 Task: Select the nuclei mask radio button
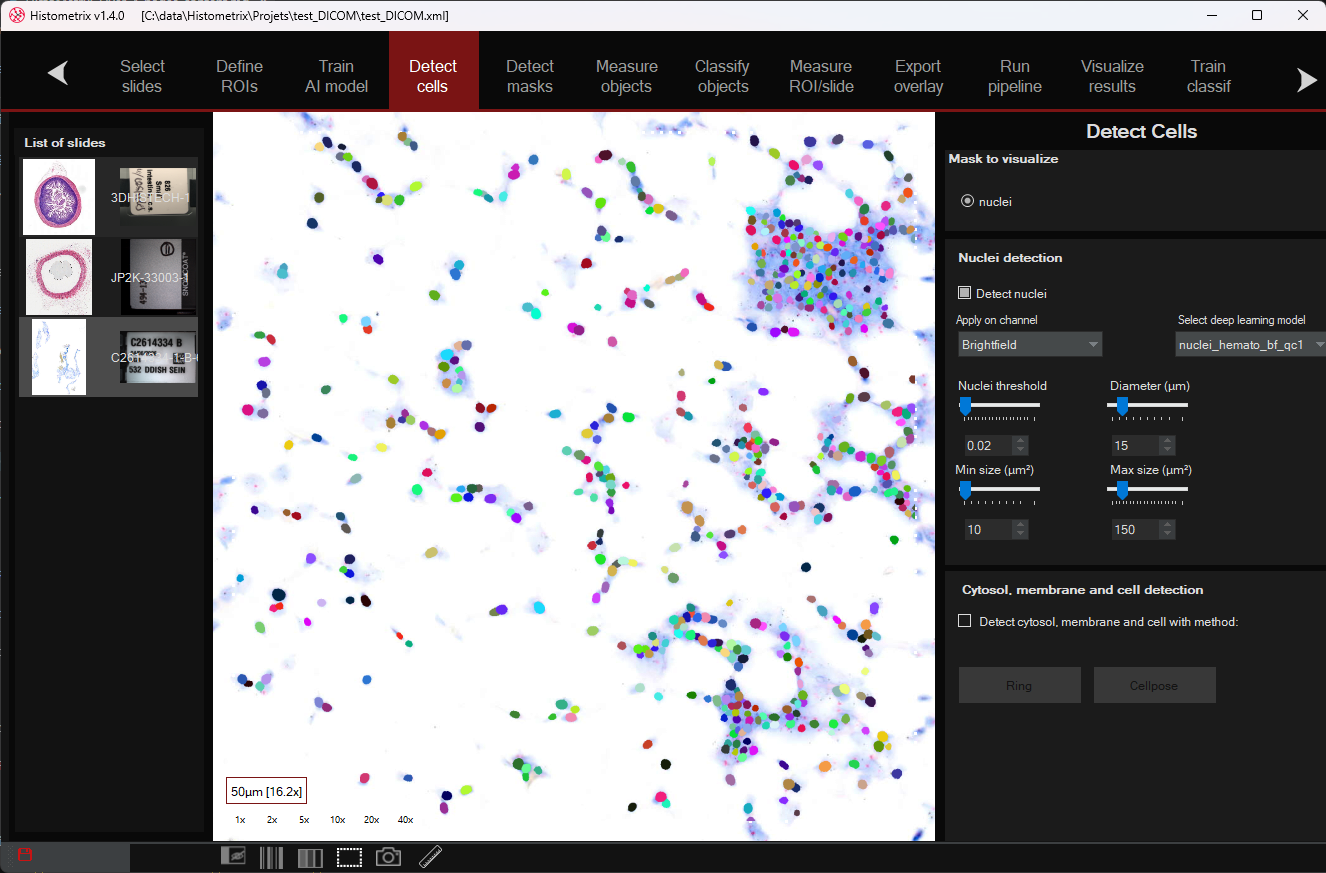[967, 201]
